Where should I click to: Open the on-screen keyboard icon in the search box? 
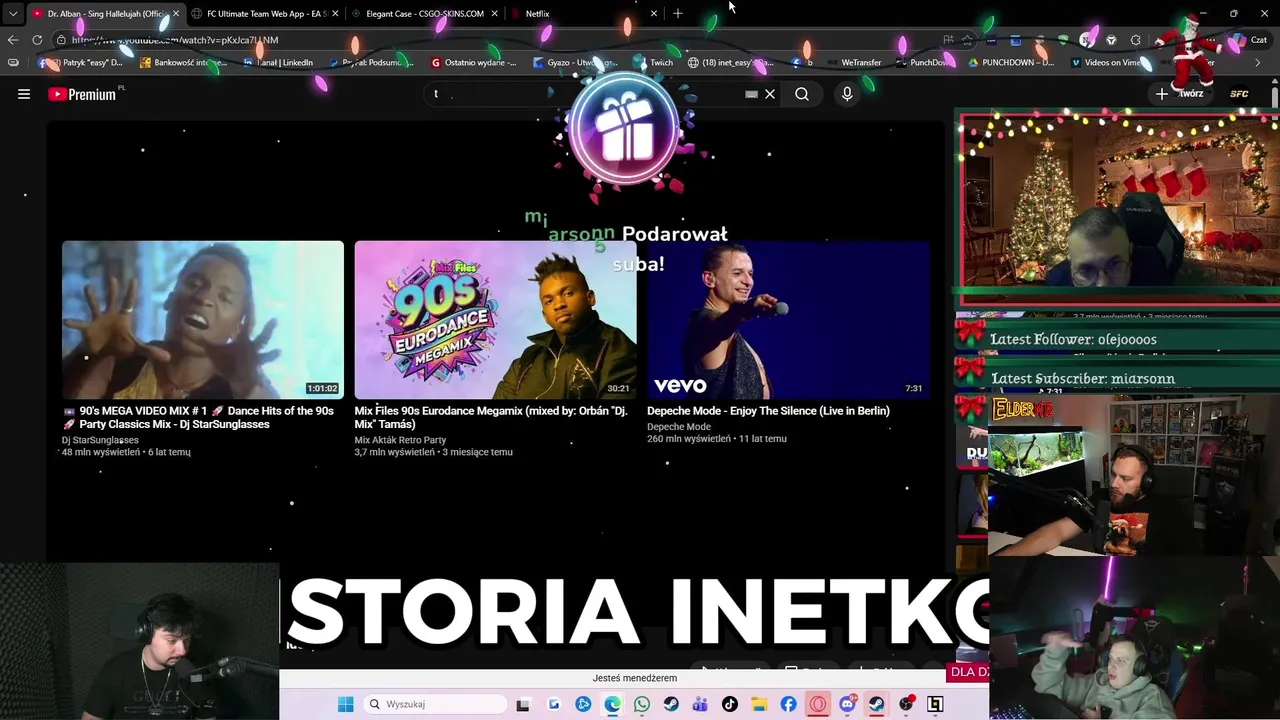(751, 94)
